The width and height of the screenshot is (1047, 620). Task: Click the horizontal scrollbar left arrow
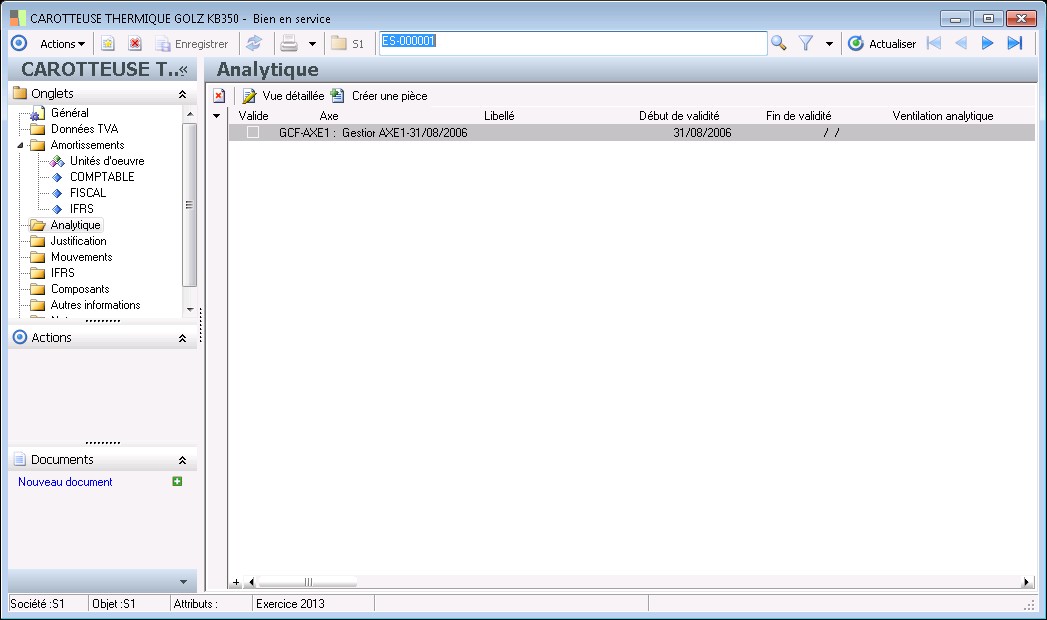(251, 583)
